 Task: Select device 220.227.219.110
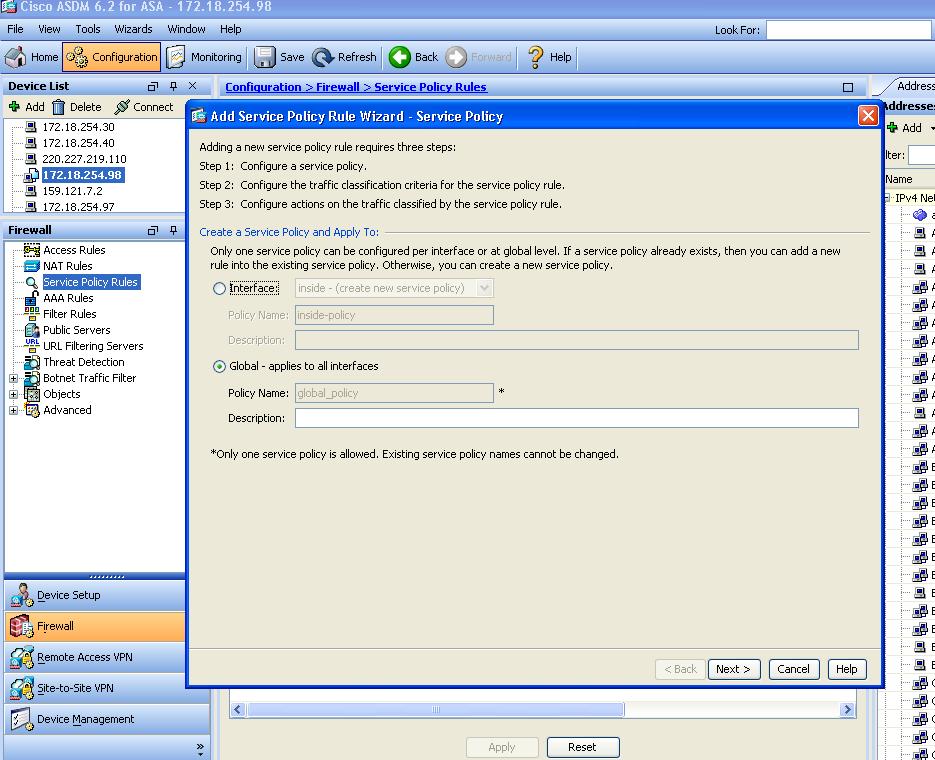tap(84, 159)
